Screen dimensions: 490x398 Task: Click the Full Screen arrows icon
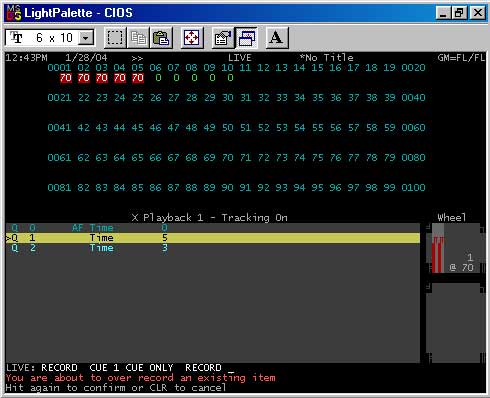point(192,37)
